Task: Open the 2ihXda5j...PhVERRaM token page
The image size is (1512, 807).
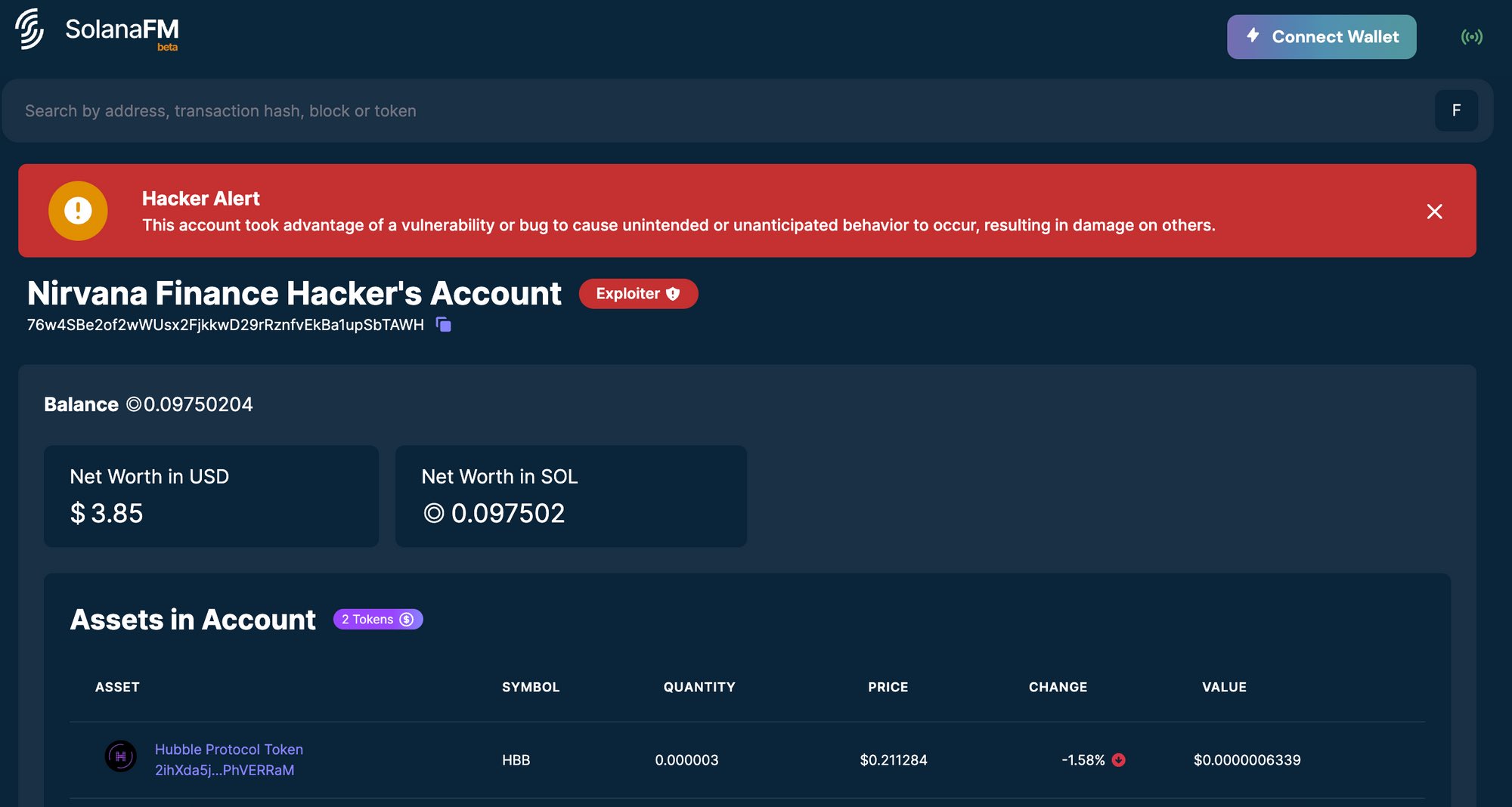Action: tap(224, 770)
